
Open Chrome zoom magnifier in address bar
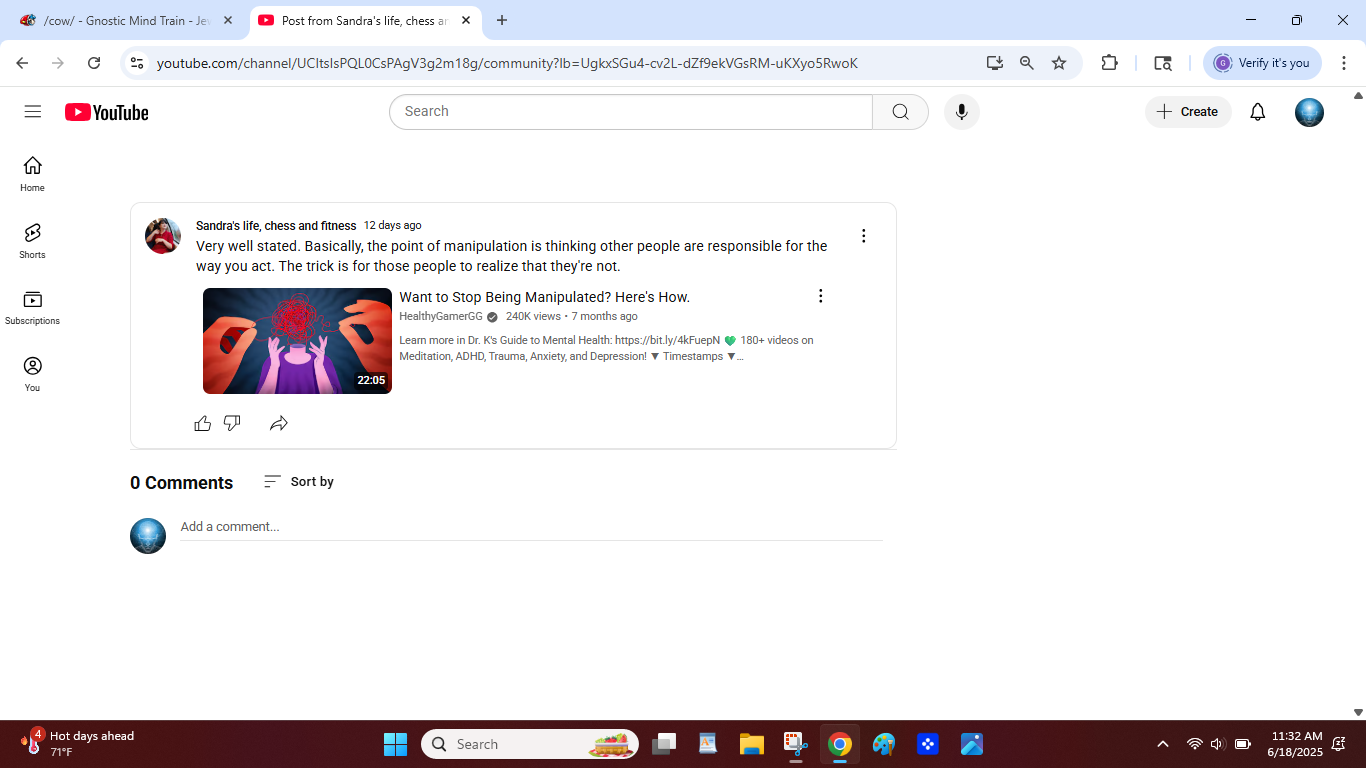[x=1027, y=63]
